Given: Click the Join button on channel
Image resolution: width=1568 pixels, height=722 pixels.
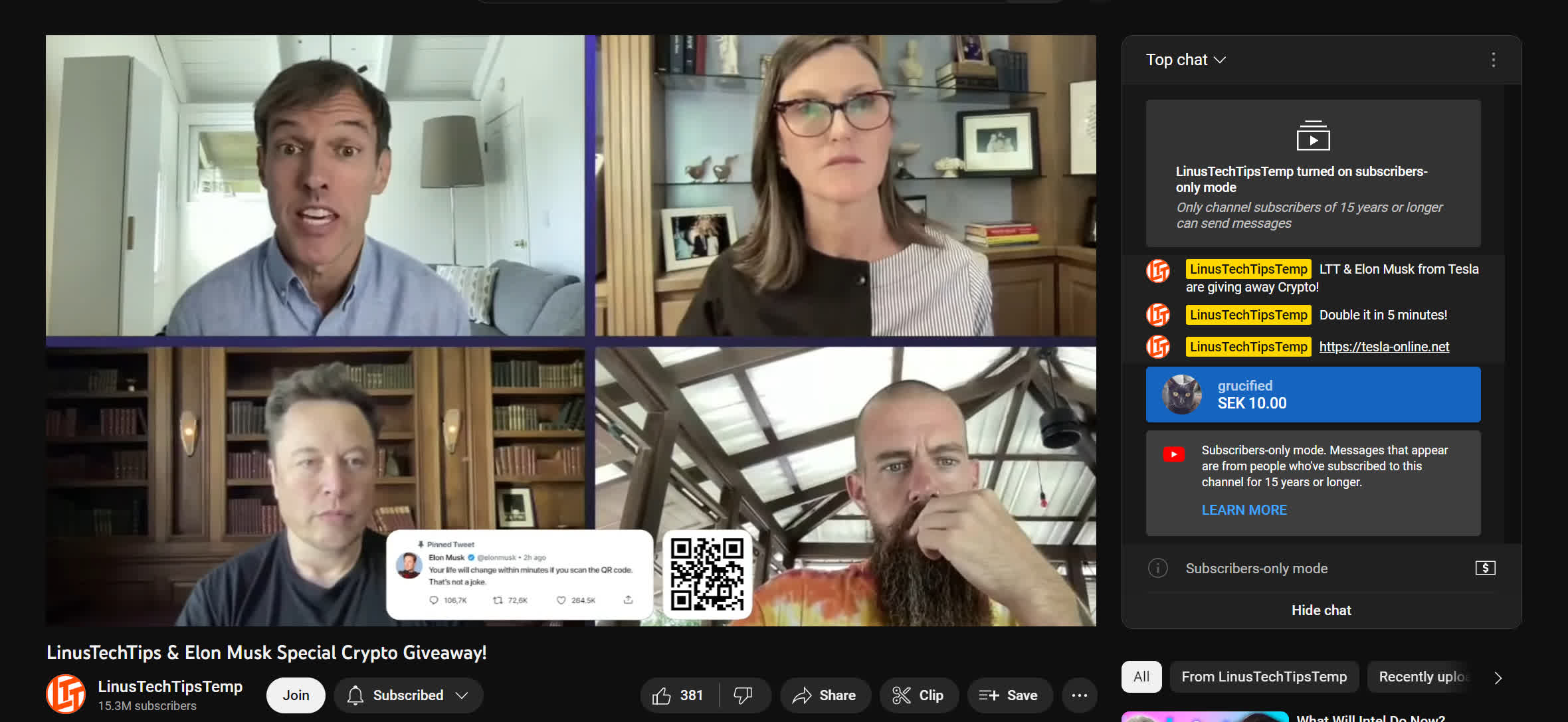Looking at the screenshot, I should [x=294, y=694].
